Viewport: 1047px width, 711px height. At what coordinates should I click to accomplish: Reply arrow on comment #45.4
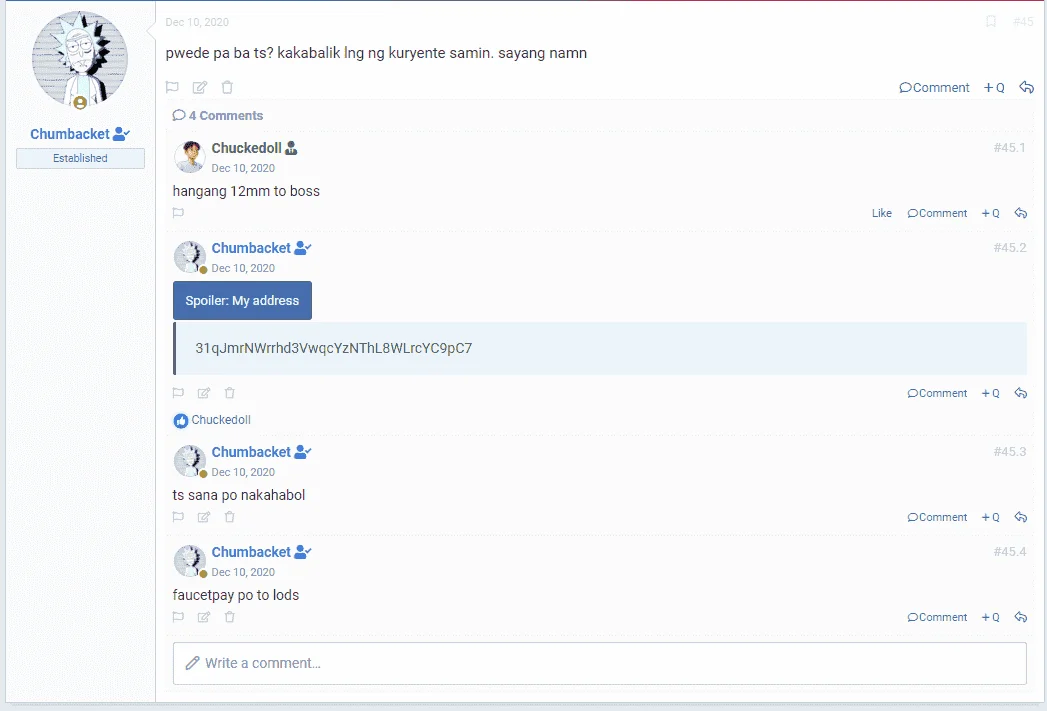pos(1020,617)
